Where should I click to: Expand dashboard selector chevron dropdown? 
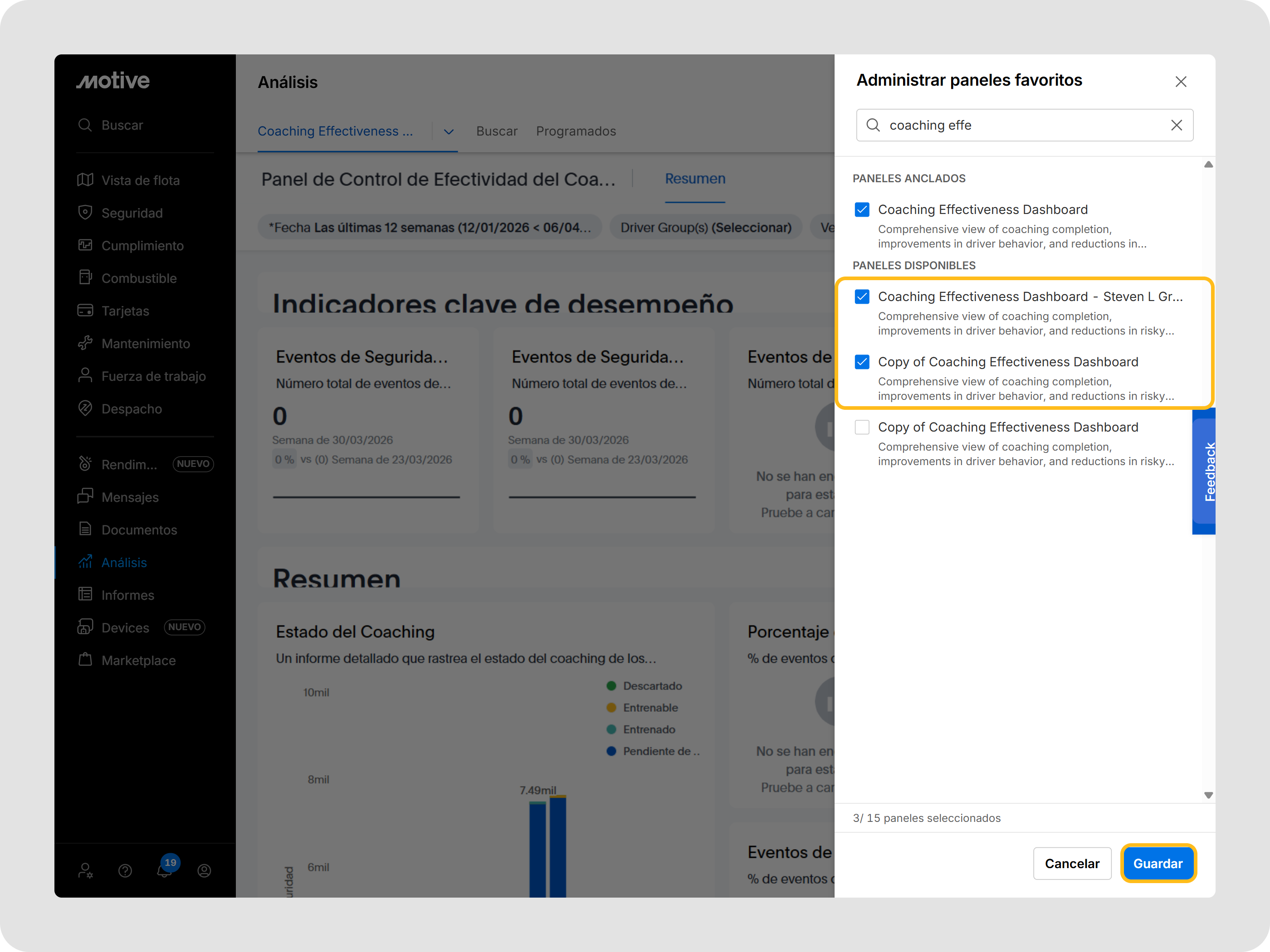click(449, 131)
